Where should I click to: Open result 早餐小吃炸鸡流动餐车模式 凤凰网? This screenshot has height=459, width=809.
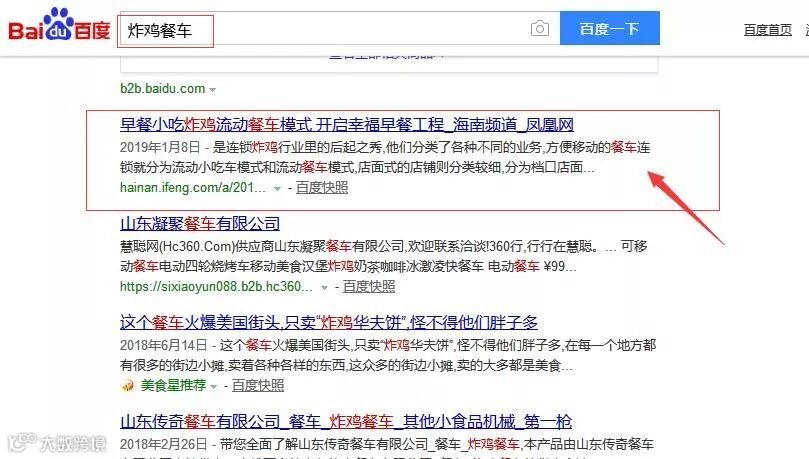347,125
